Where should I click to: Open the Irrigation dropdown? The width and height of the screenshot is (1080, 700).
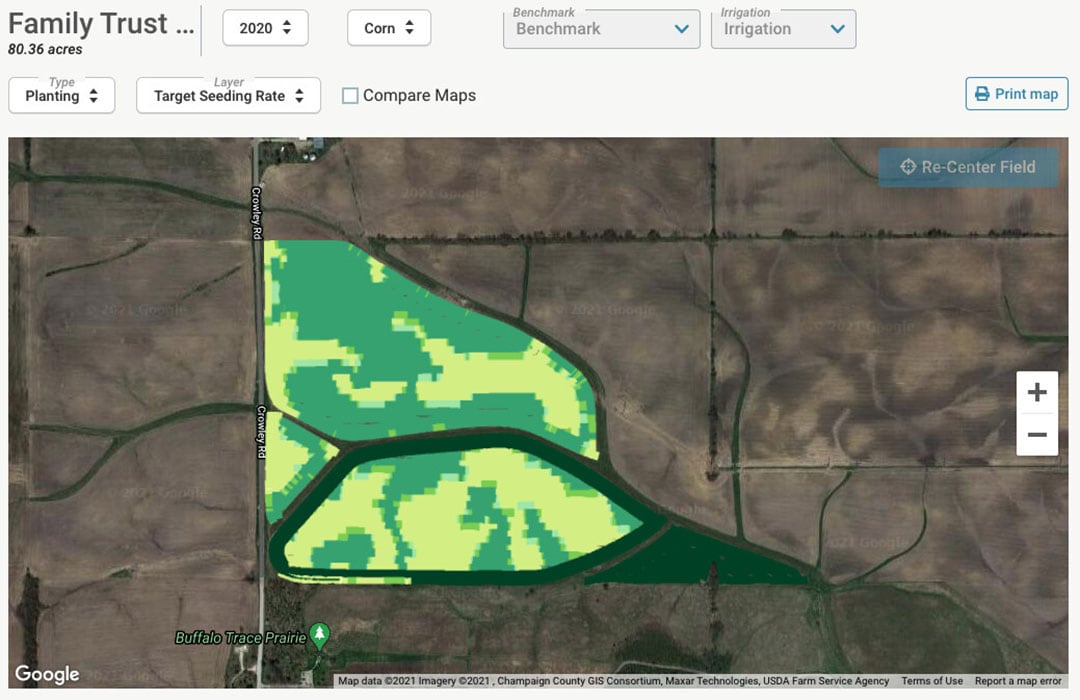pyautogui.click(x=783, y=30)
